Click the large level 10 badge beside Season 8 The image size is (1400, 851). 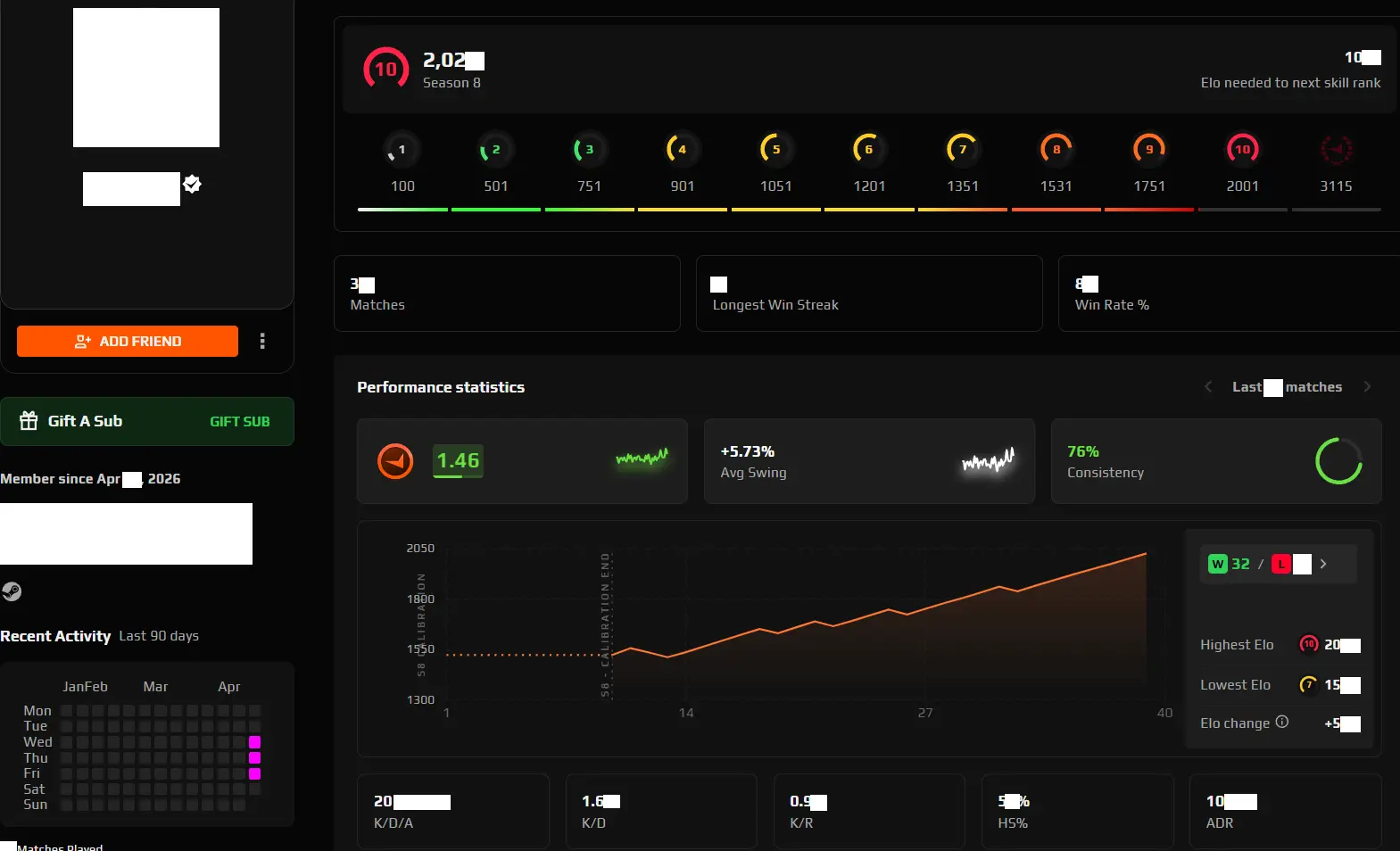385,69
